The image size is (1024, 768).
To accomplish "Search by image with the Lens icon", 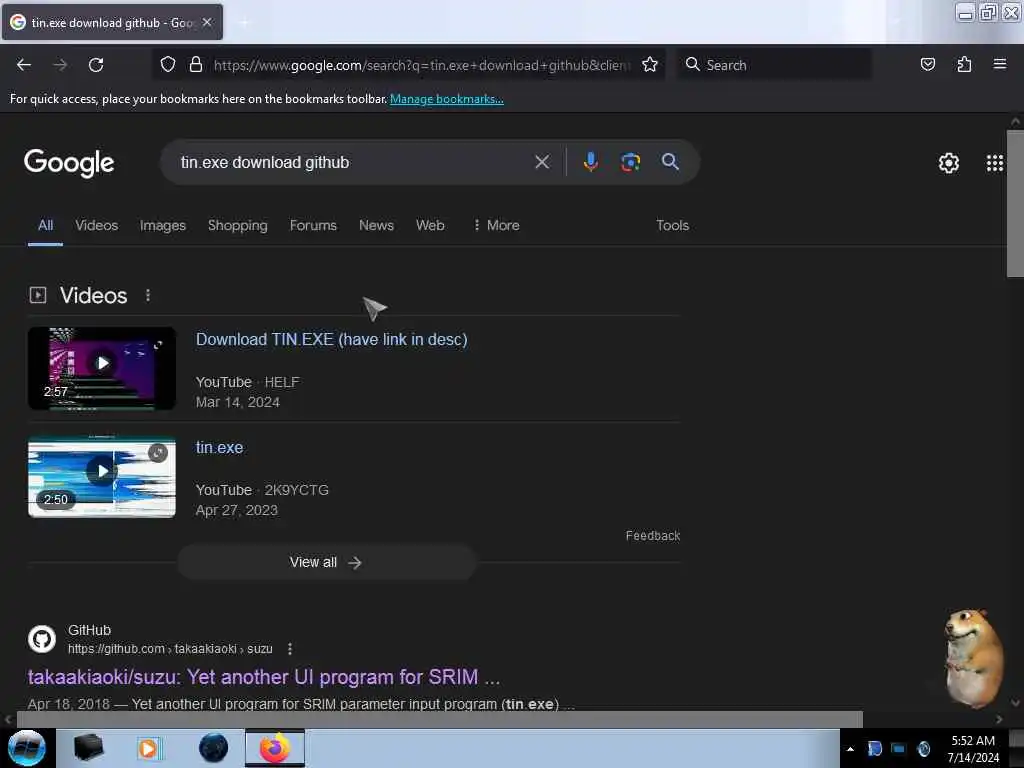I will pos(630,162).
